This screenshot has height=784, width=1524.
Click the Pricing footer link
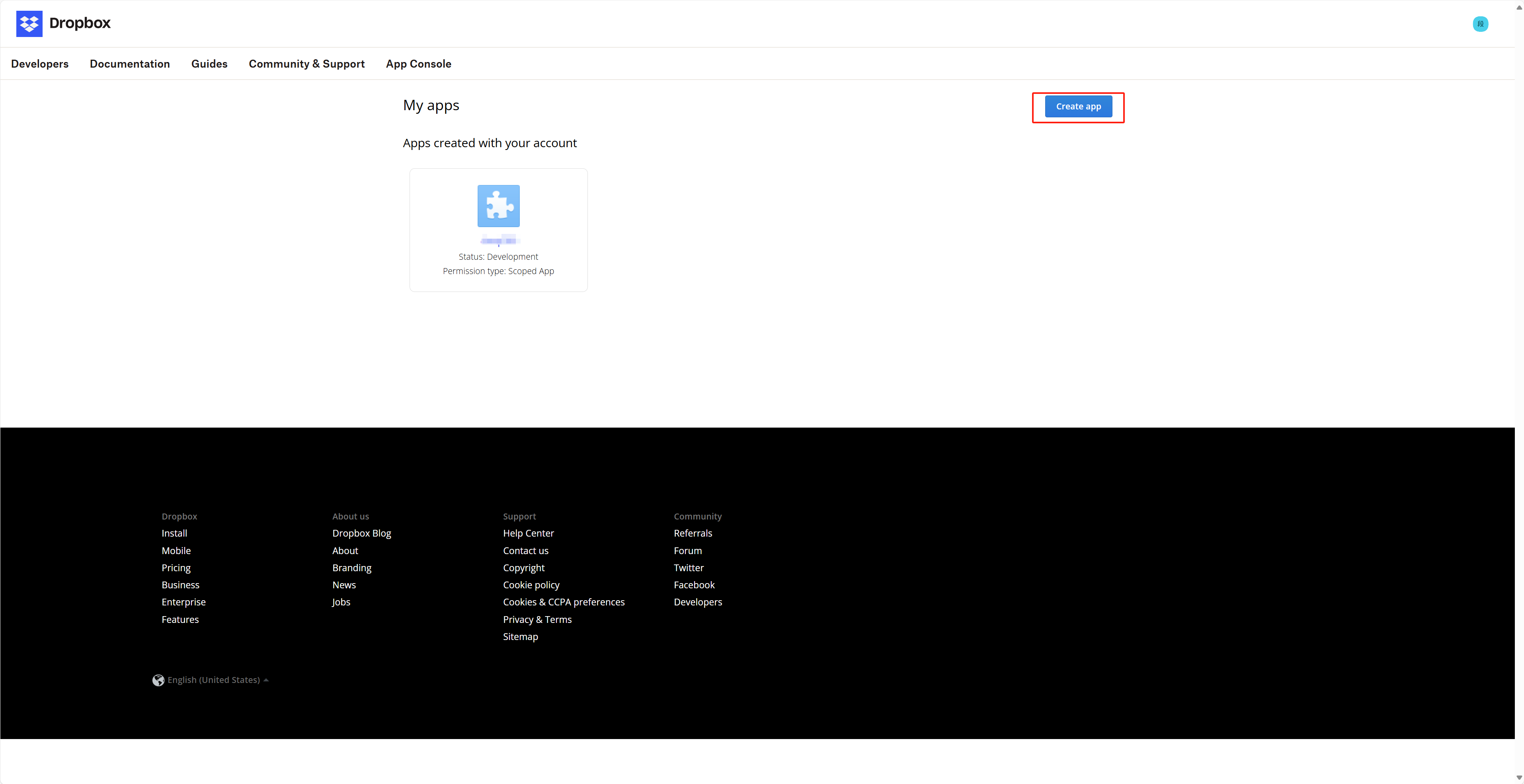(176, 568)
